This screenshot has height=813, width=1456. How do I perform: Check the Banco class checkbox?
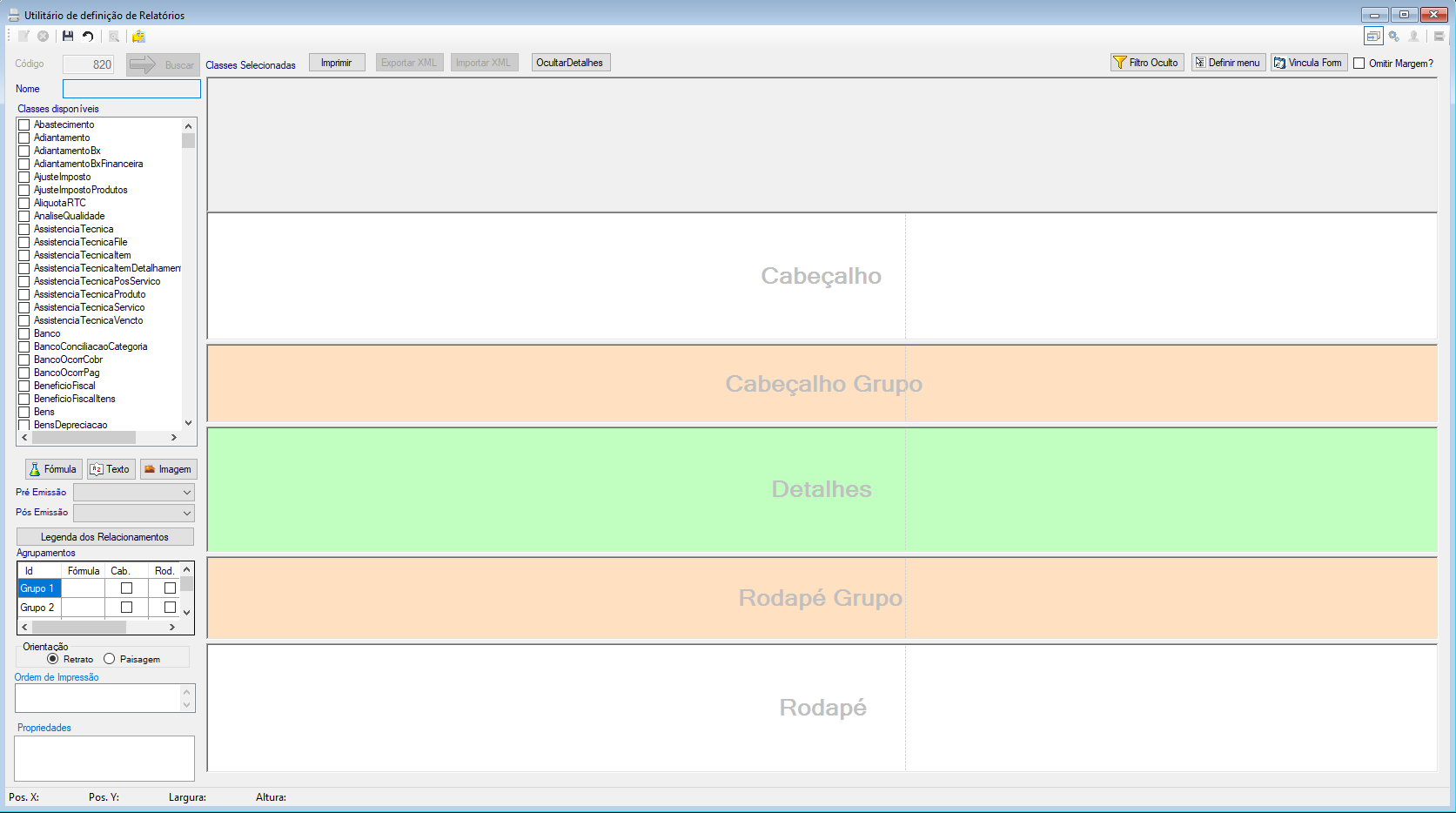tap(24, 333)
